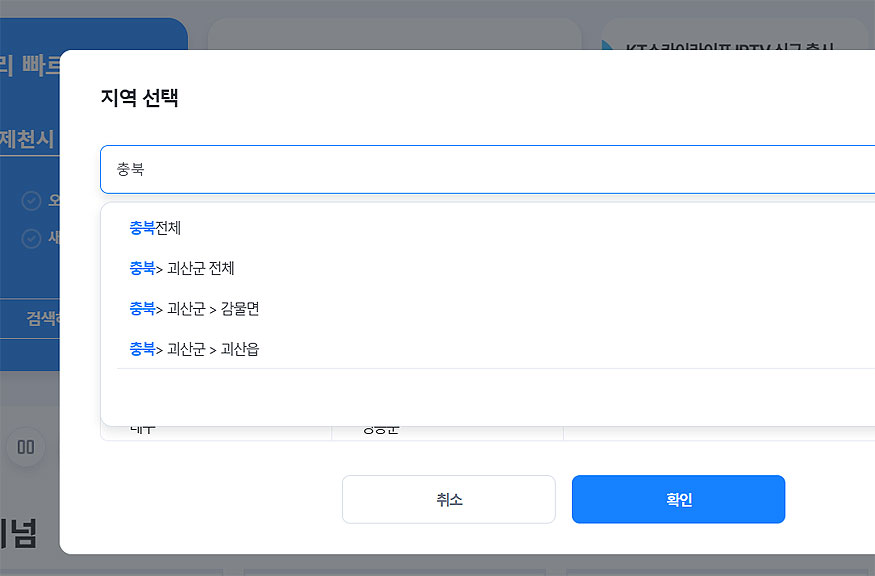The width and height of the screenshot is (875, 576).
Task: Select the 괴산읍 suggestion entry
Action: tap(195, 348)
